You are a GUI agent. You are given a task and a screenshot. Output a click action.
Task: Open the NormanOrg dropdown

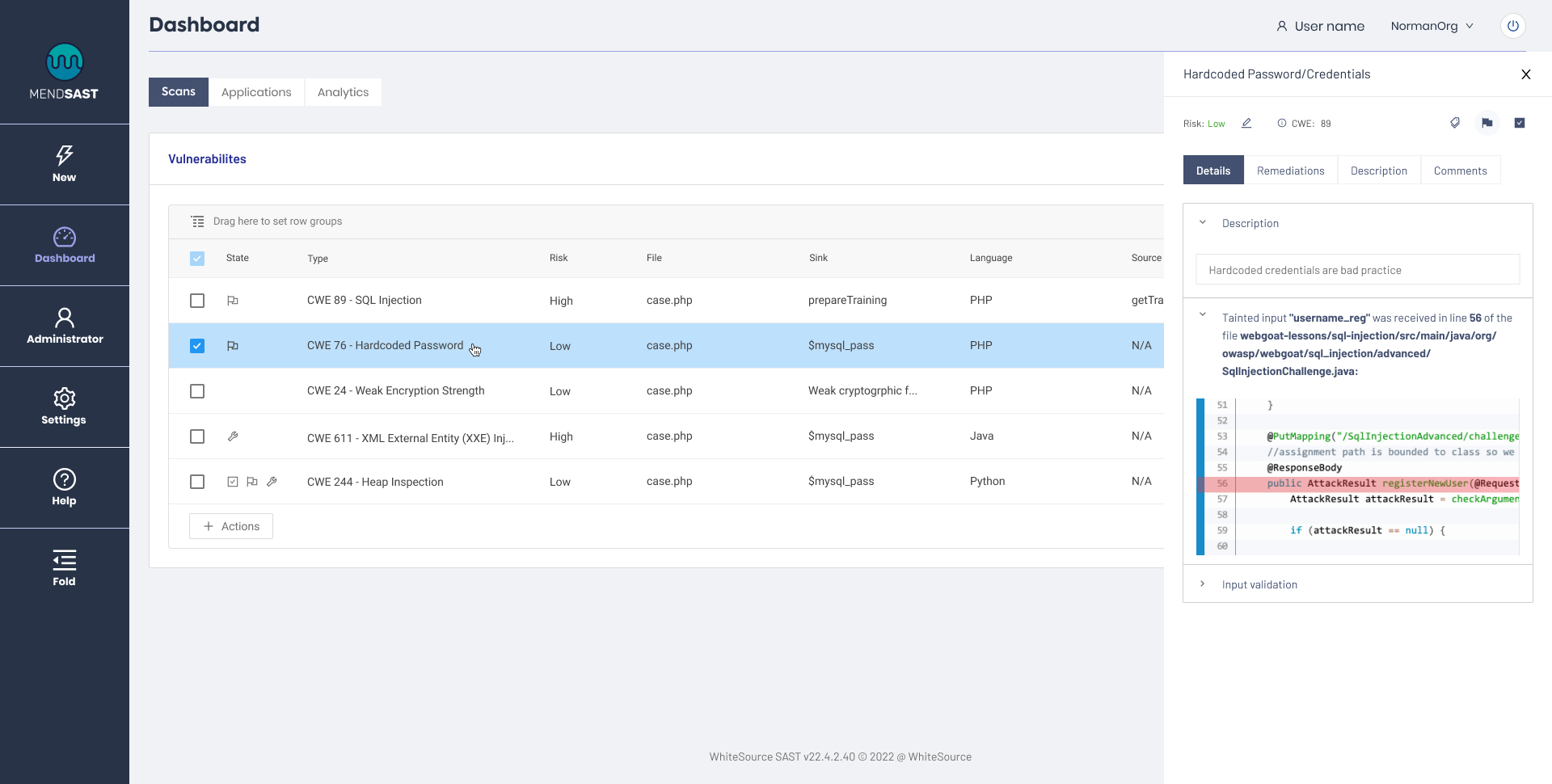(x=1432, y=25)
